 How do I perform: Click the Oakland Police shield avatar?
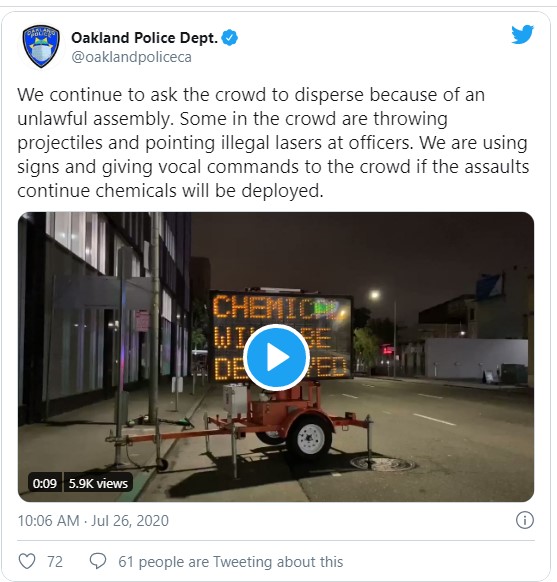[41, 47]
